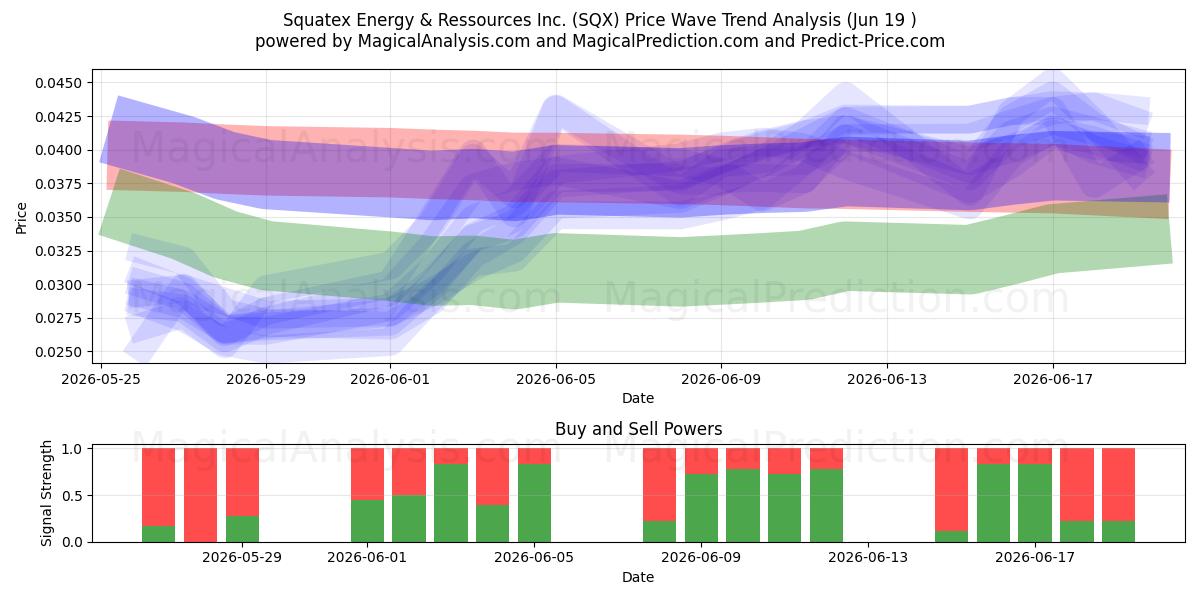
Task: Click the 2026-06-13 date label under price chart
Action: click(887, 379)
